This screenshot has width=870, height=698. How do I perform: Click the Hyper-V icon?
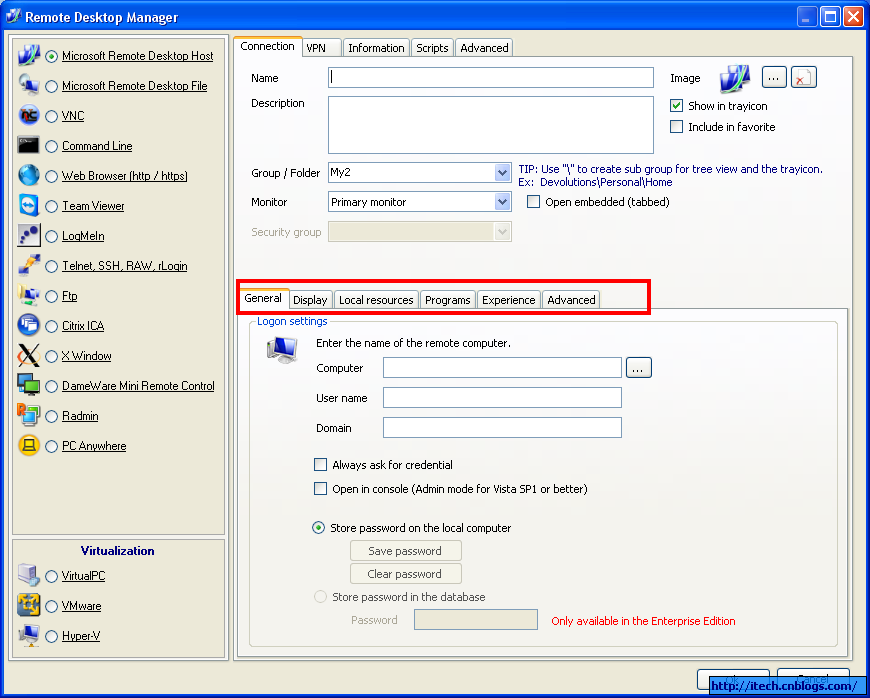coord(29,635)
